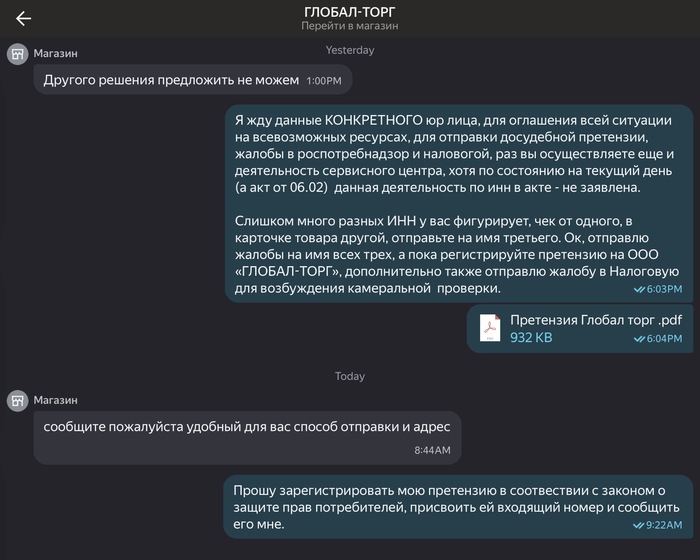Screen dimensions: 700x560
Task: Click the first Магазин avatar icon
Action: click(x=18, y=54)
